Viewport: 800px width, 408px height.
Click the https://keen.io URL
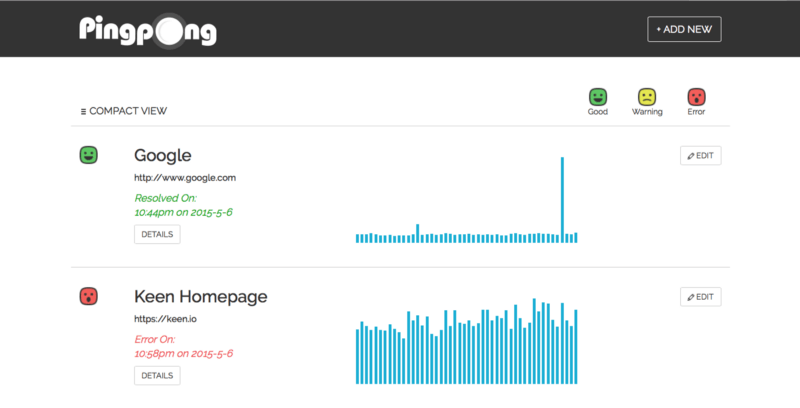coord(165,319)
